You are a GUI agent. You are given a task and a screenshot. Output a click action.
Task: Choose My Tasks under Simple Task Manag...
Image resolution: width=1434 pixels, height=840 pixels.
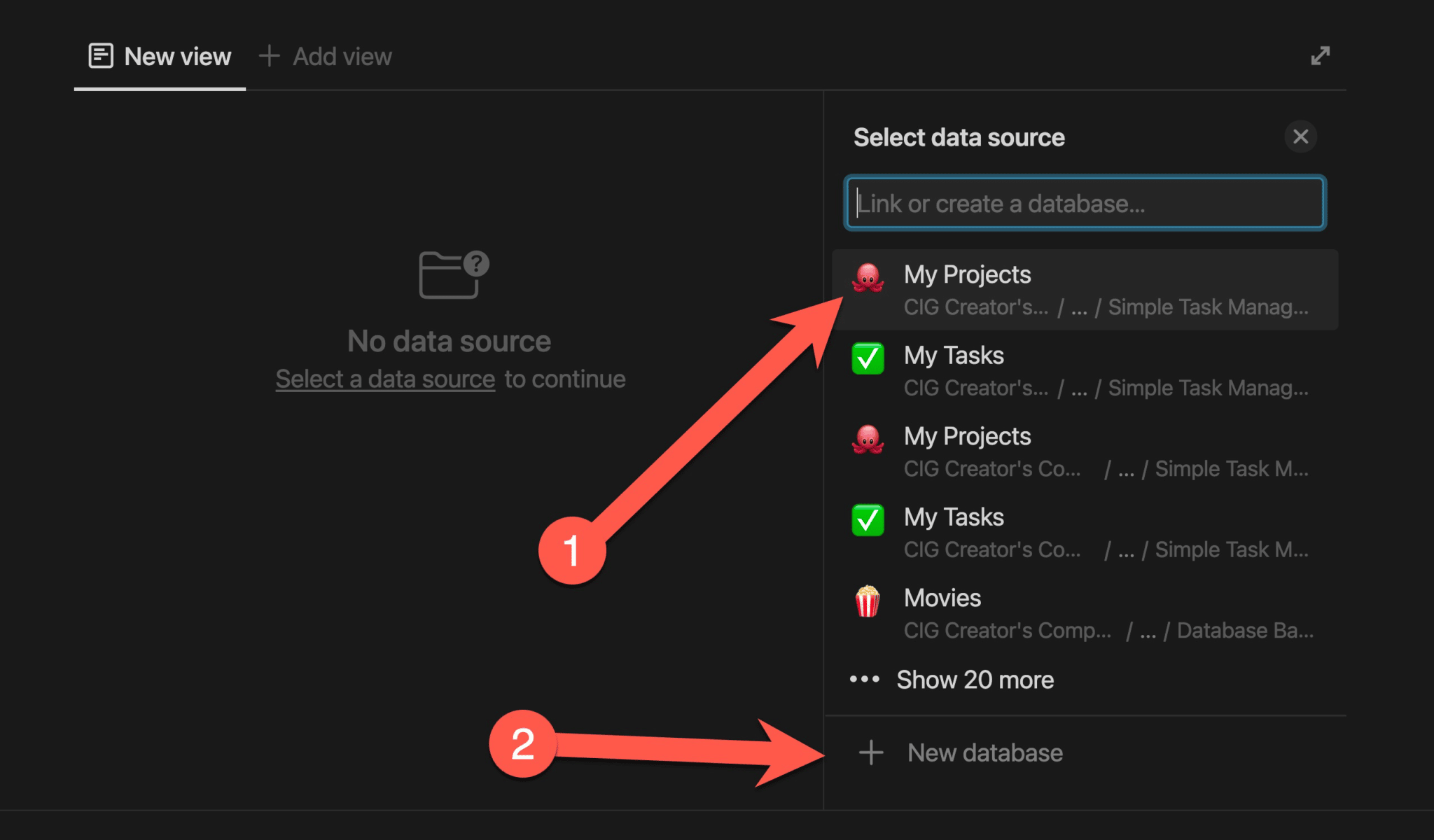[1085, 371]
